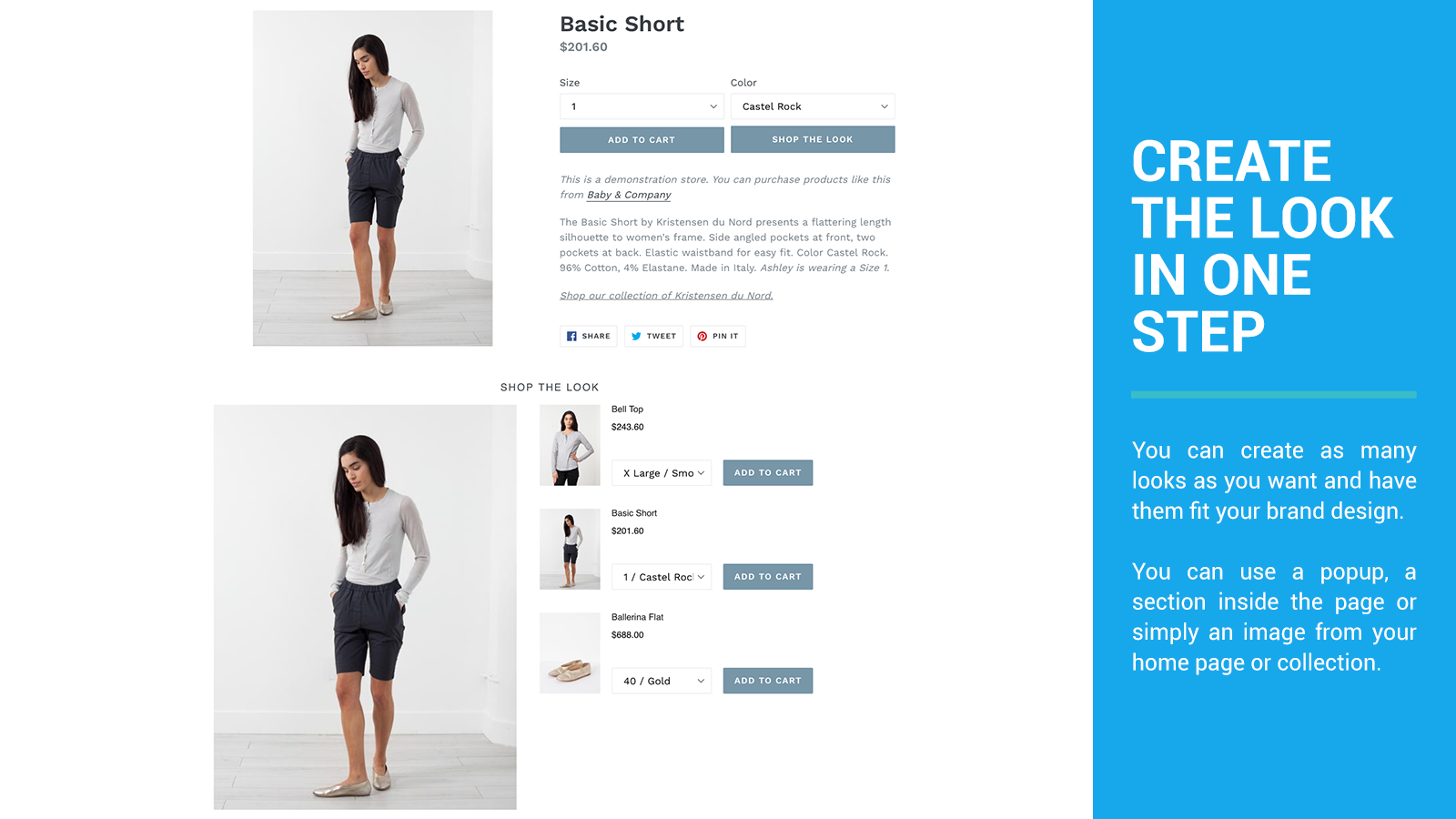1456x819 pixels.
Task: Click the Basic Short product thumbnail
Action: pos(570,549)
